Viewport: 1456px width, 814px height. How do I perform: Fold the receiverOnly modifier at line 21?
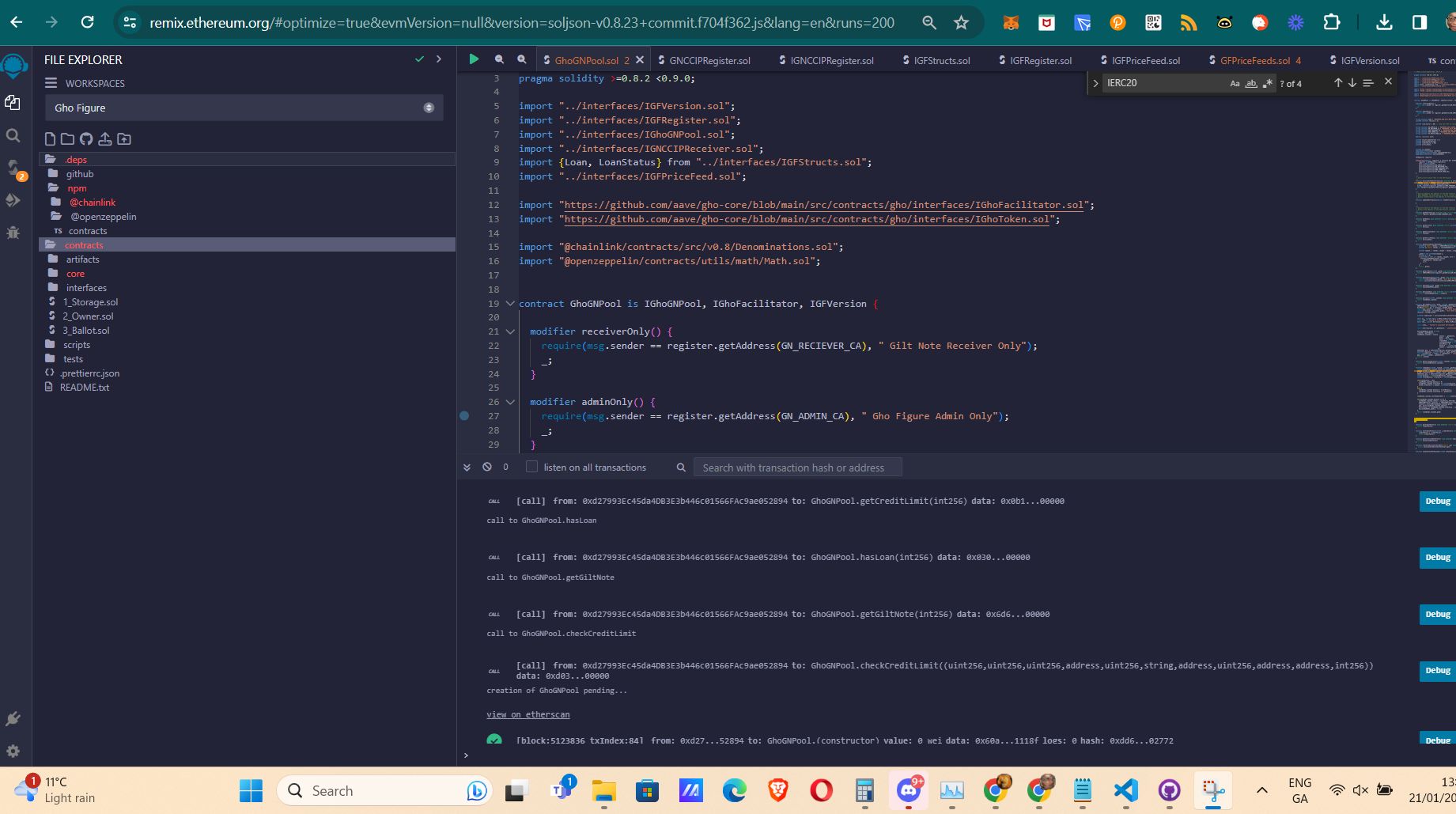point(510,331)
